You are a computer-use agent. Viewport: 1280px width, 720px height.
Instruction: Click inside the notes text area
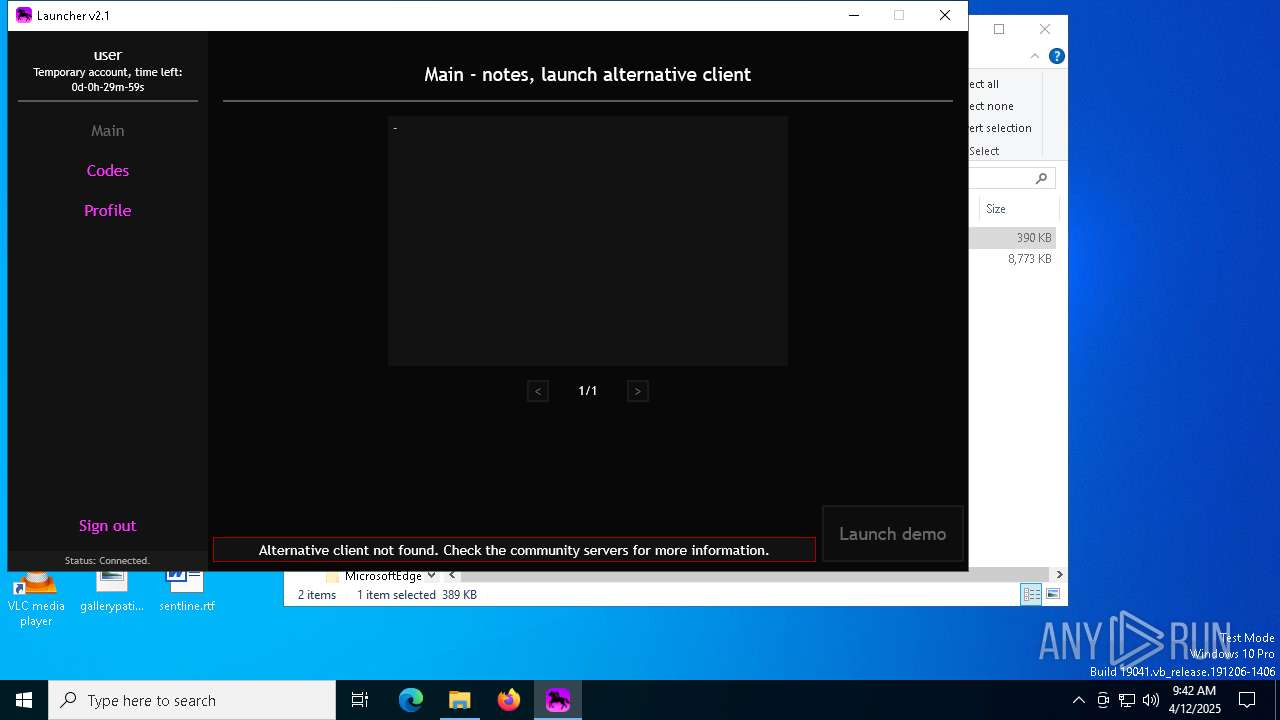tap(588, 241)
